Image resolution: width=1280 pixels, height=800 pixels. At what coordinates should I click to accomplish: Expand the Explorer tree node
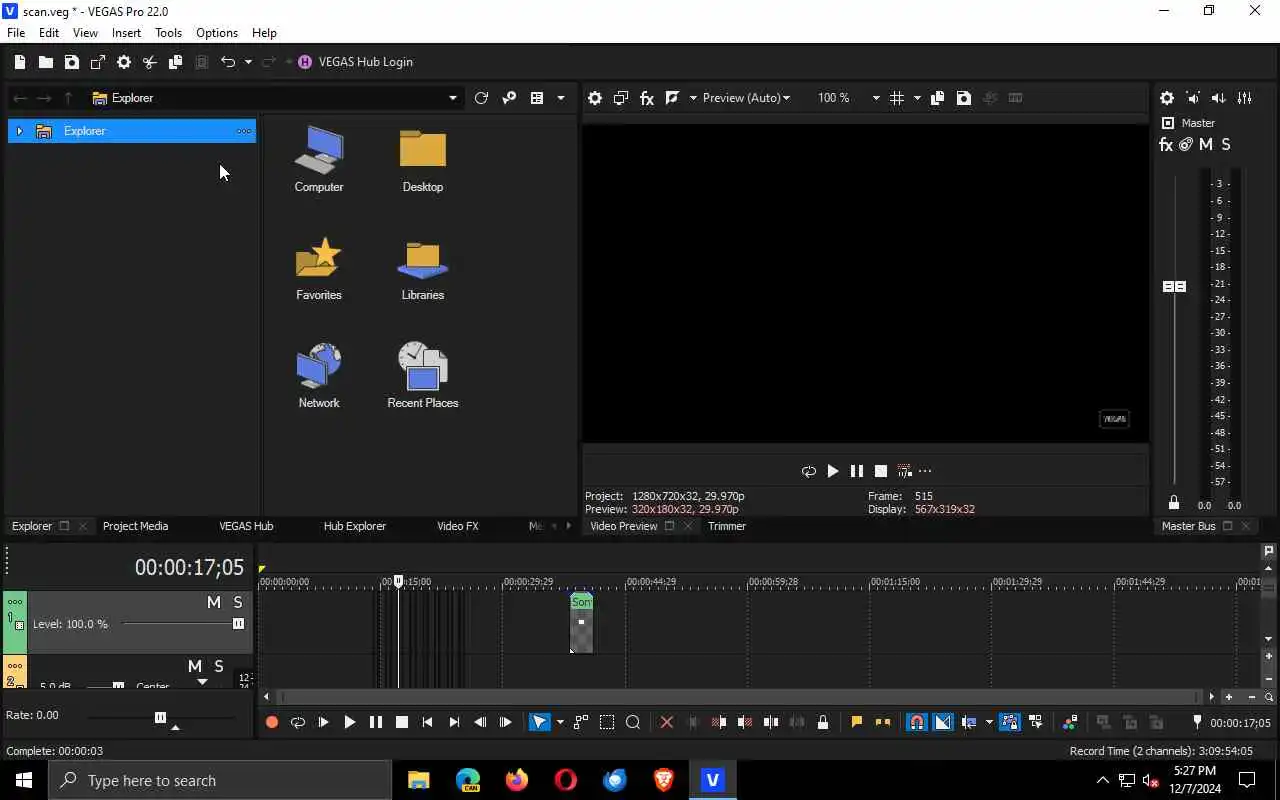pyautogui.click(x=19, y=131)
